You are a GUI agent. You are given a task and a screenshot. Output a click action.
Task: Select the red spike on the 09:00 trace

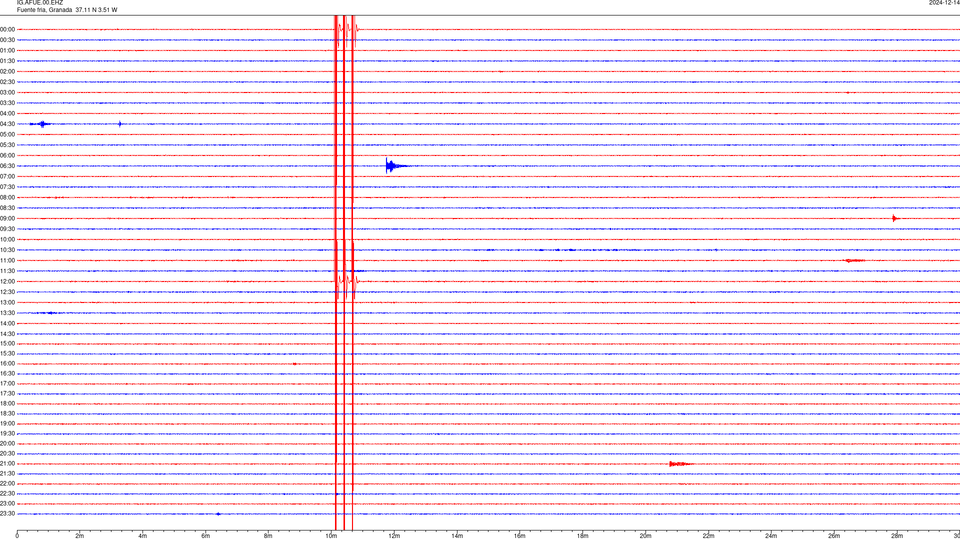pyautogui.click(x=895, y=219)
